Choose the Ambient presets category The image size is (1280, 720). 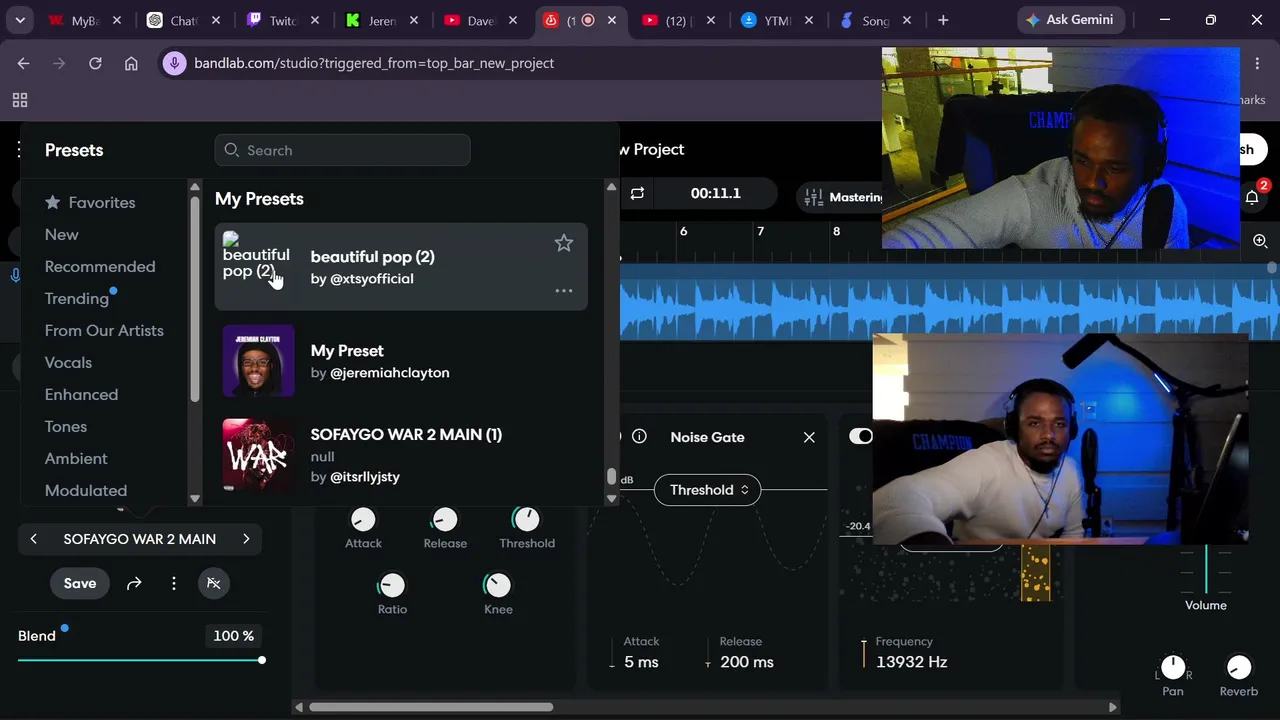point(76,458)
